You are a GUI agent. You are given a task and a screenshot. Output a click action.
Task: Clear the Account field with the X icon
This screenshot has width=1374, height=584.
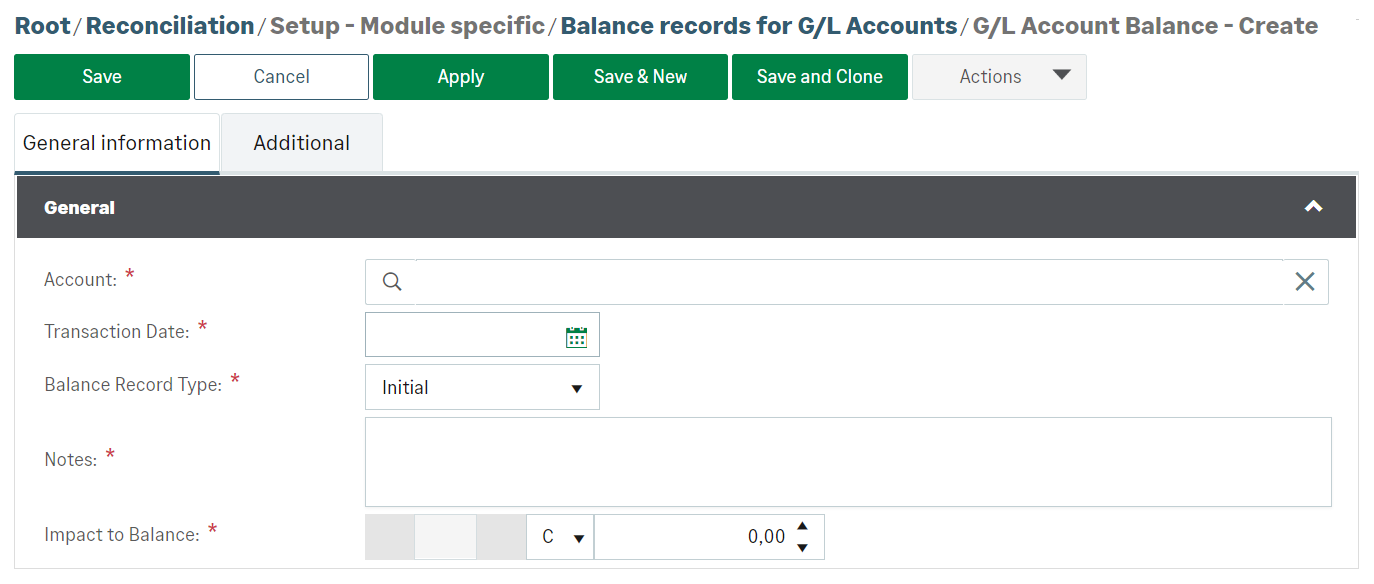click(1304, 282)
